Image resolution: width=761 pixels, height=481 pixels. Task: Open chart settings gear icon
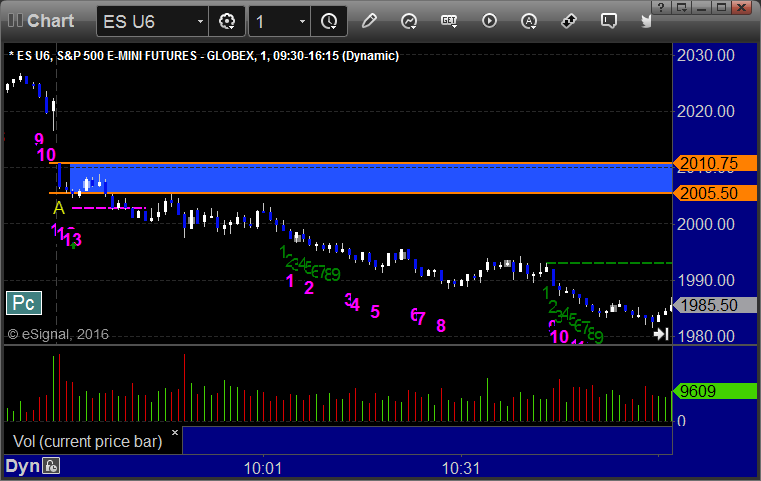227,21
